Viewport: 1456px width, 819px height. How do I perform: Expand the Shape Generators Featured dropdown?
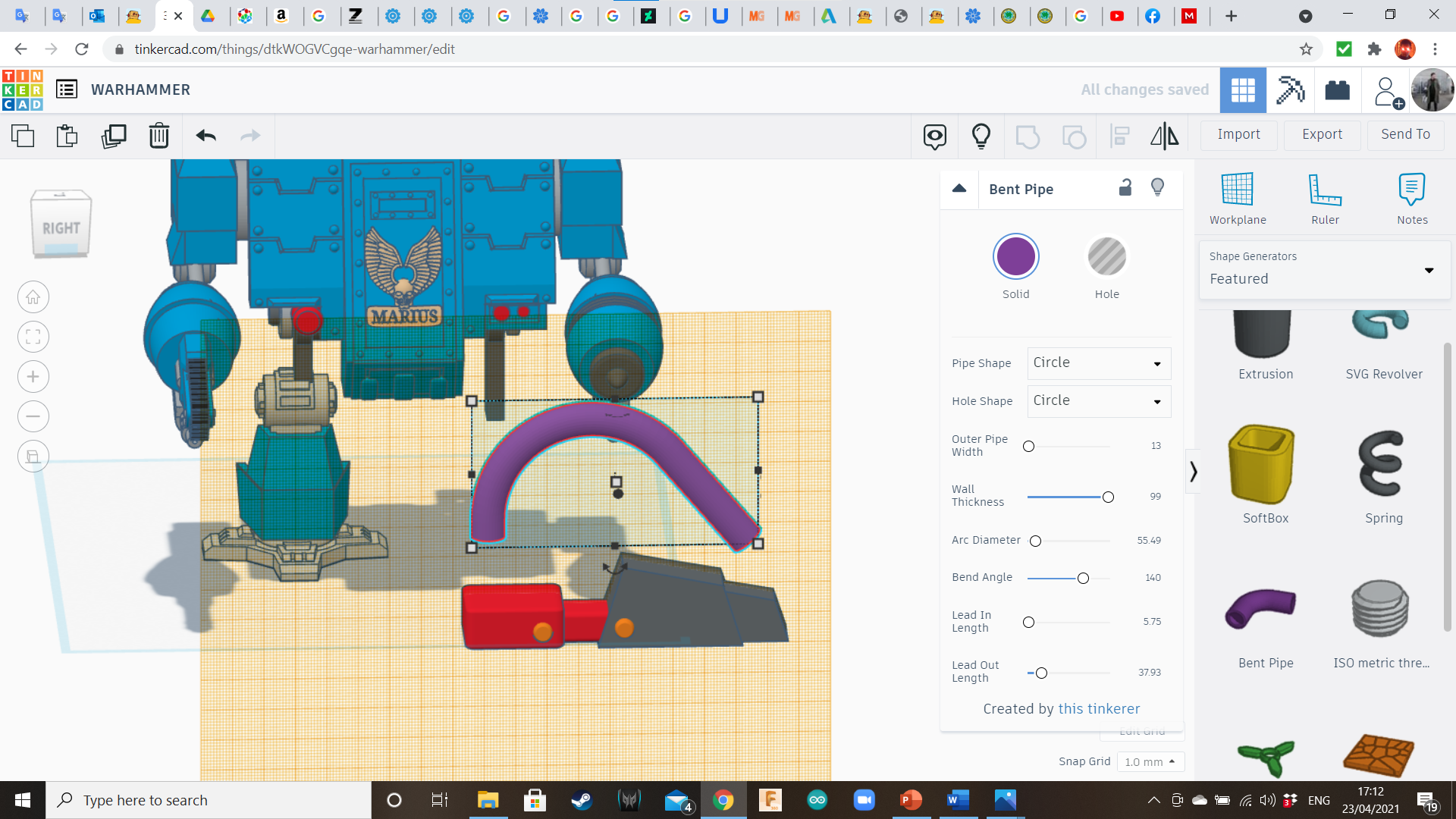tap(1429, 270)
